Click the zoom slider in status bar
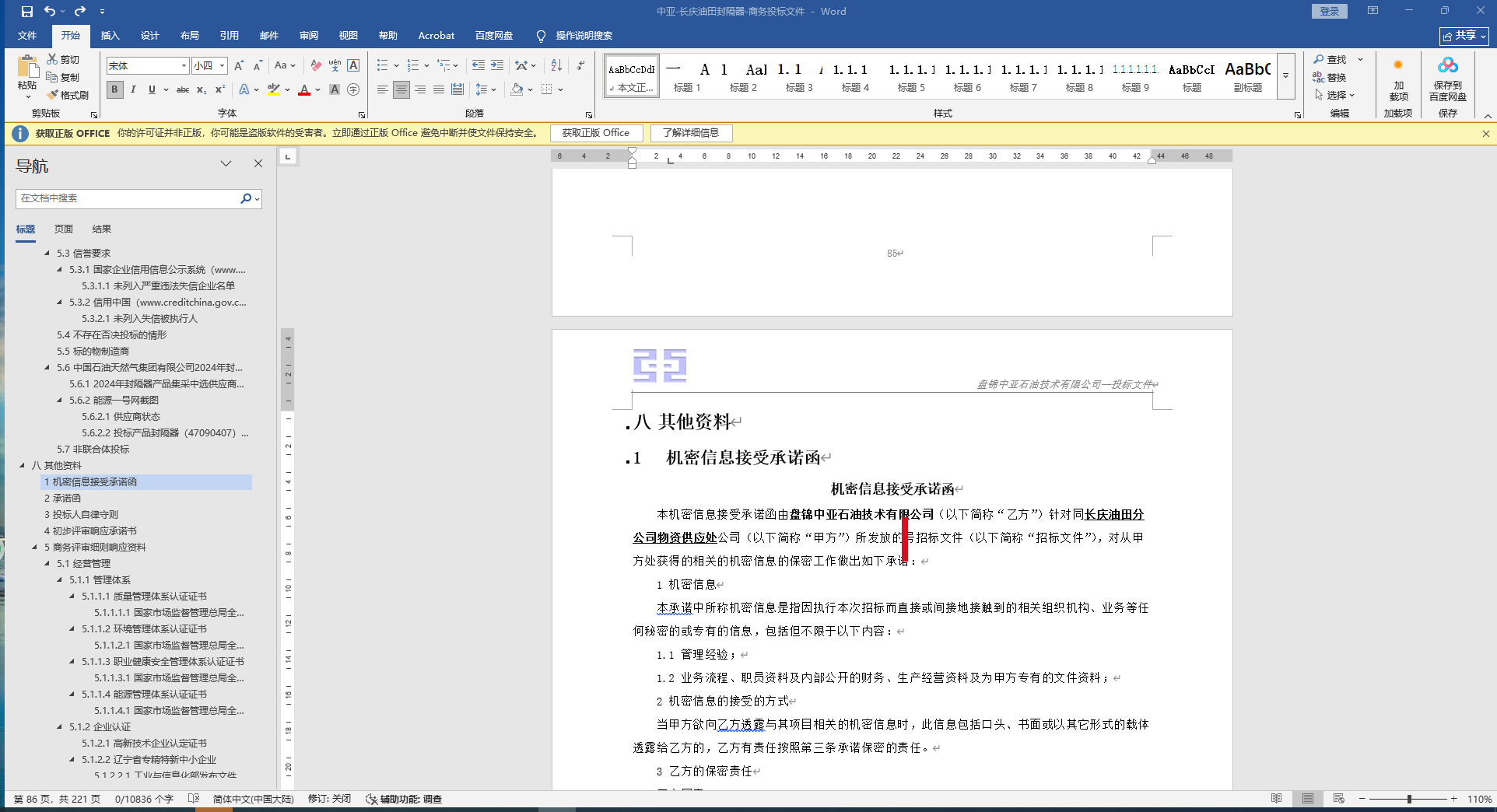The width and height of the screenshot is (1497, 812). tap(1409, 799)
